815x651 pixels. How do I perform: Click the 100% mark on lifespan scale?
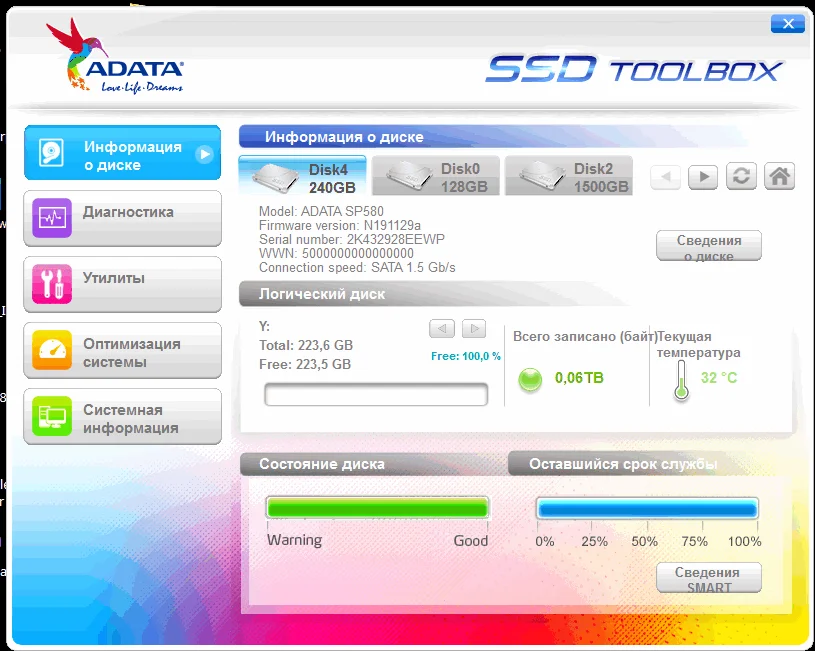point(744,541)
